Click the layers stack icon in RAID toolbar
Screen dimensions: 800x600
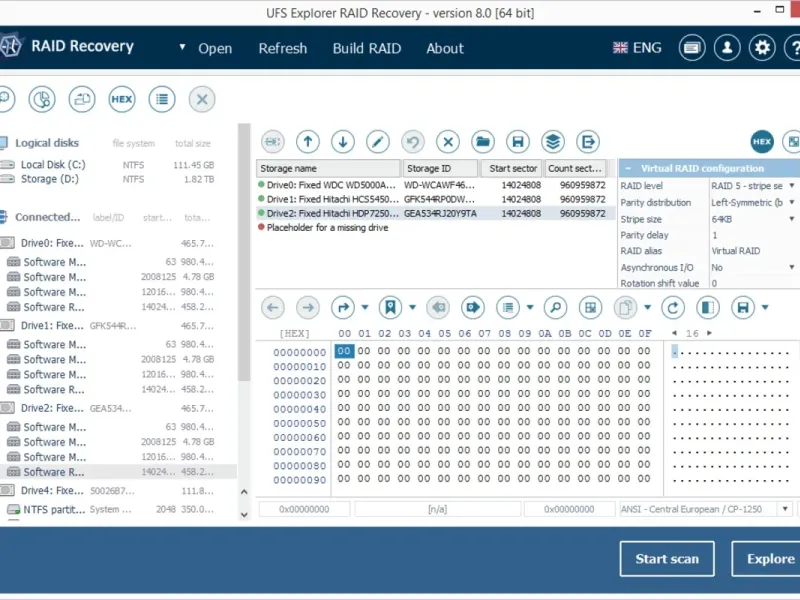coord(553,142)
